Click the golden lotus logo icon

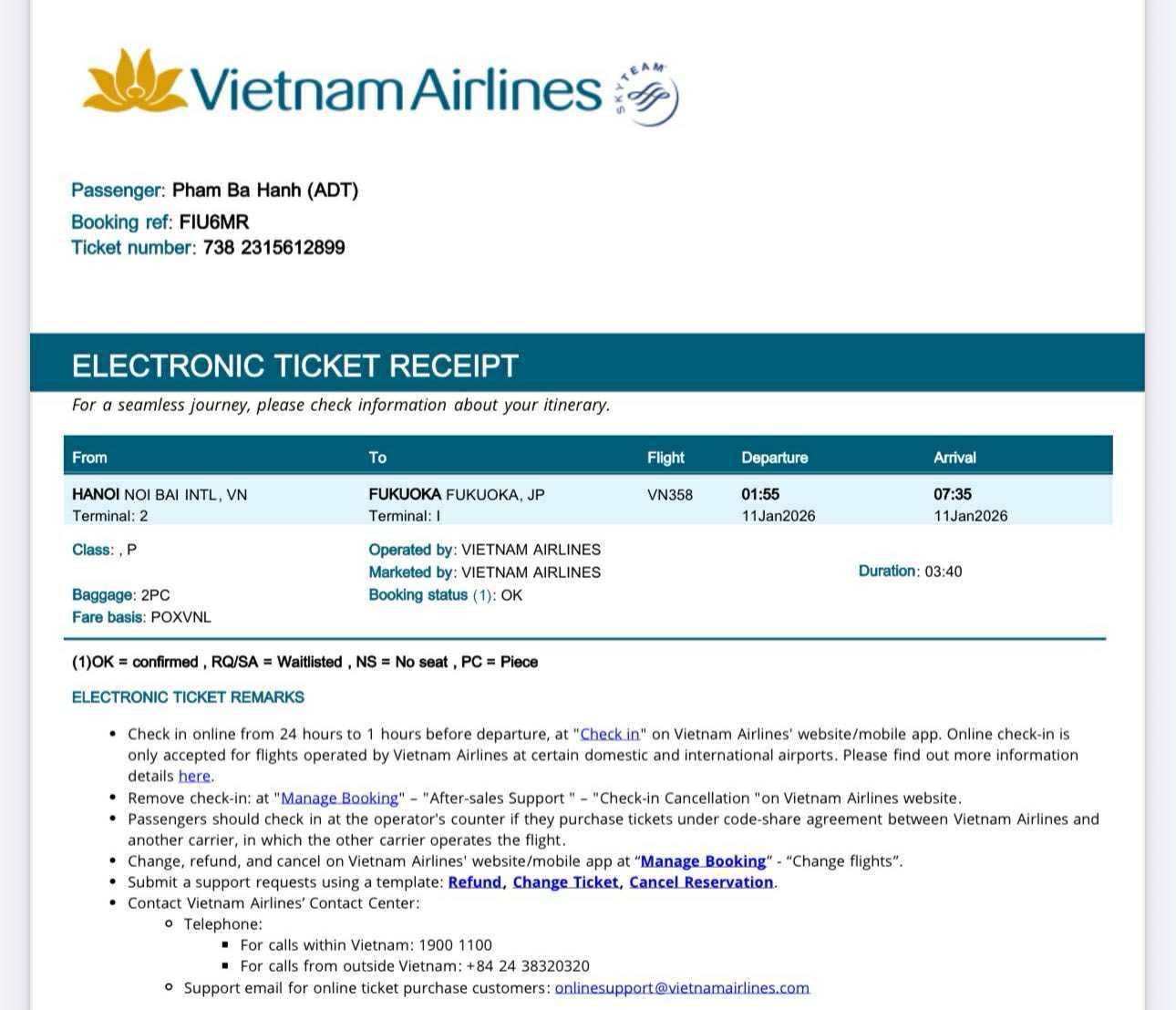[132, 81]
